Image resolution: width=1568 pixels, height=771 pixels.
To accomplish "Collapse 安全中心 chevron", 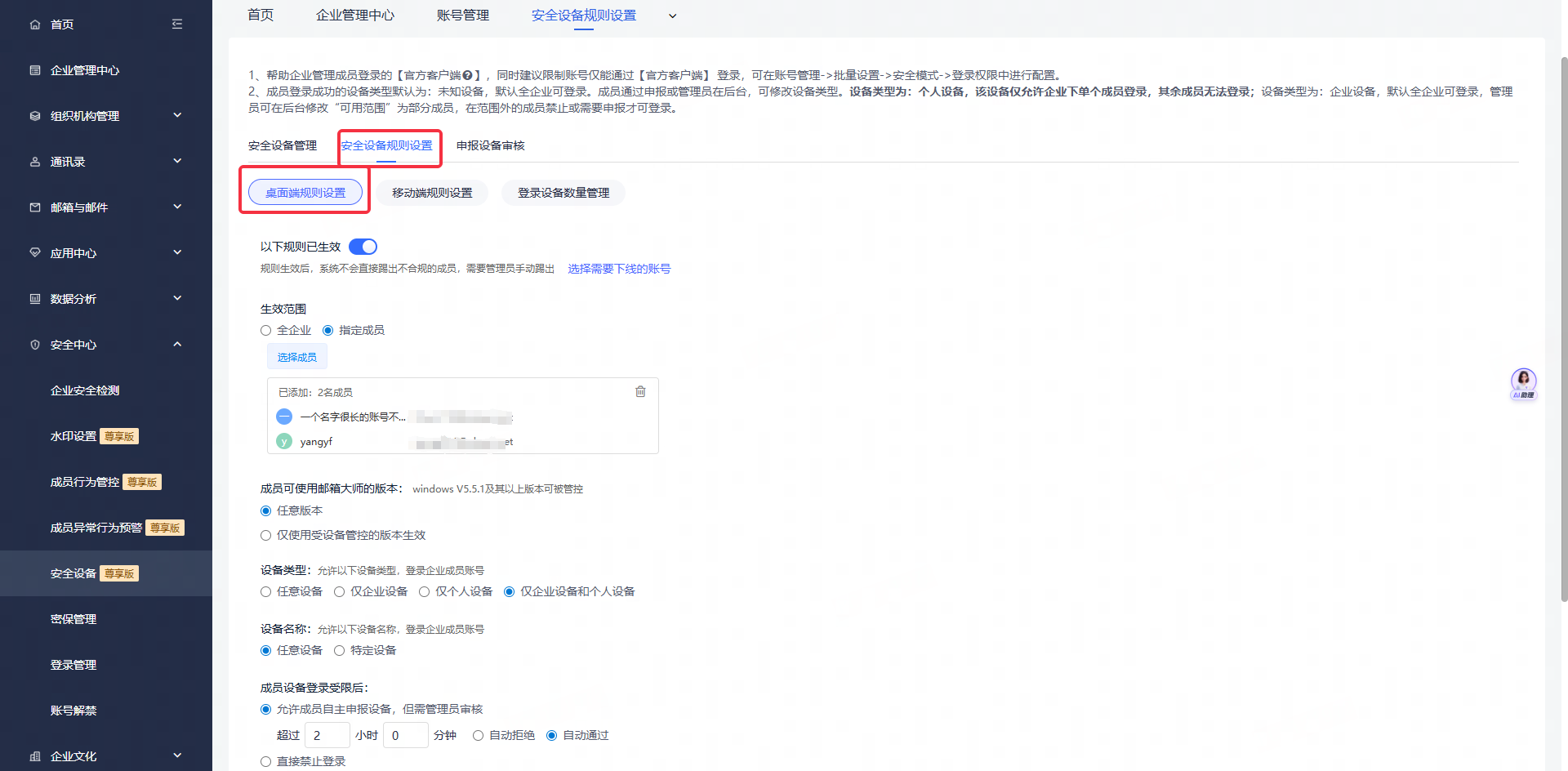I will [x=177, y=344].
